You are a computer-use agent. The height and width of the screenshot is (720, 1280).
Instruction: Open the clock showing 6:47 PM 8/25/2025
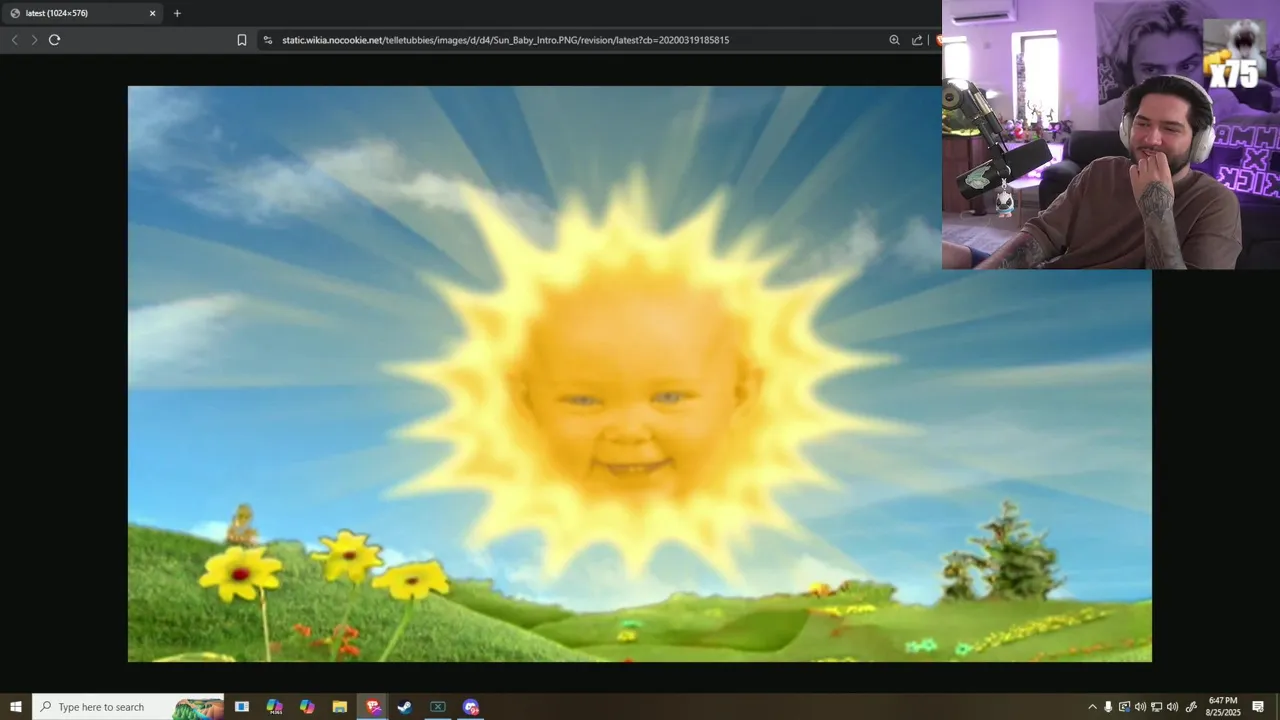click(1223, 707)
